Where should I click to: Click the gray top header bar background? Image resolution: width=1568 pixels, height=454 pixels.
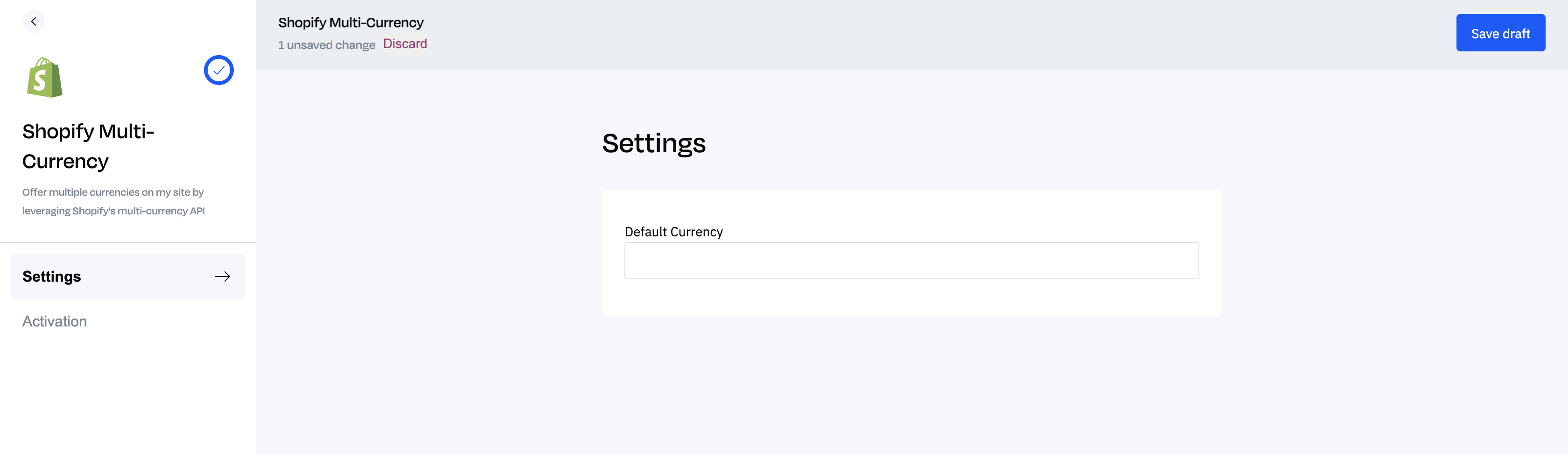[x=913, y=35]
